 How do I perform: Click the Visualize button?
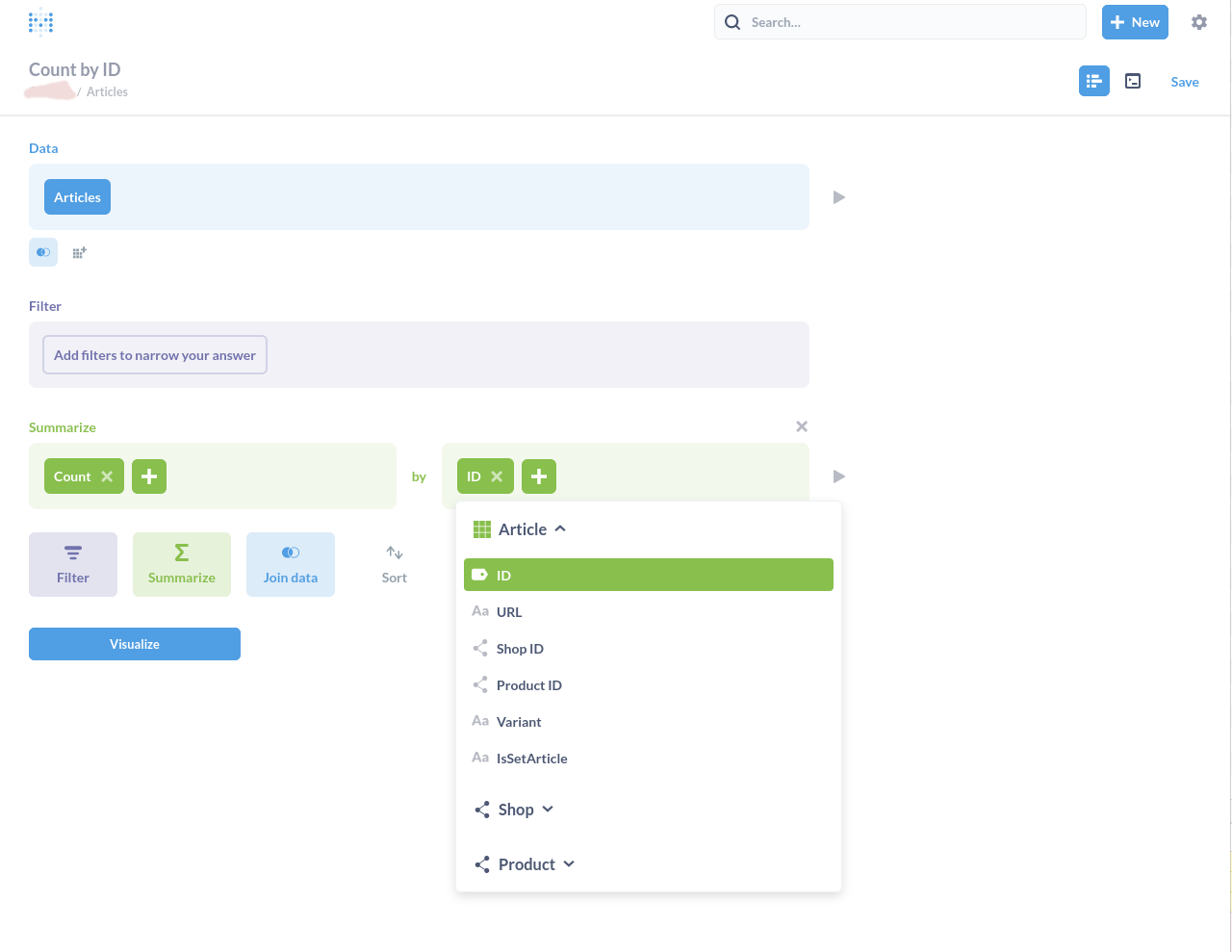pyautogui.click(x=134, y=643)
